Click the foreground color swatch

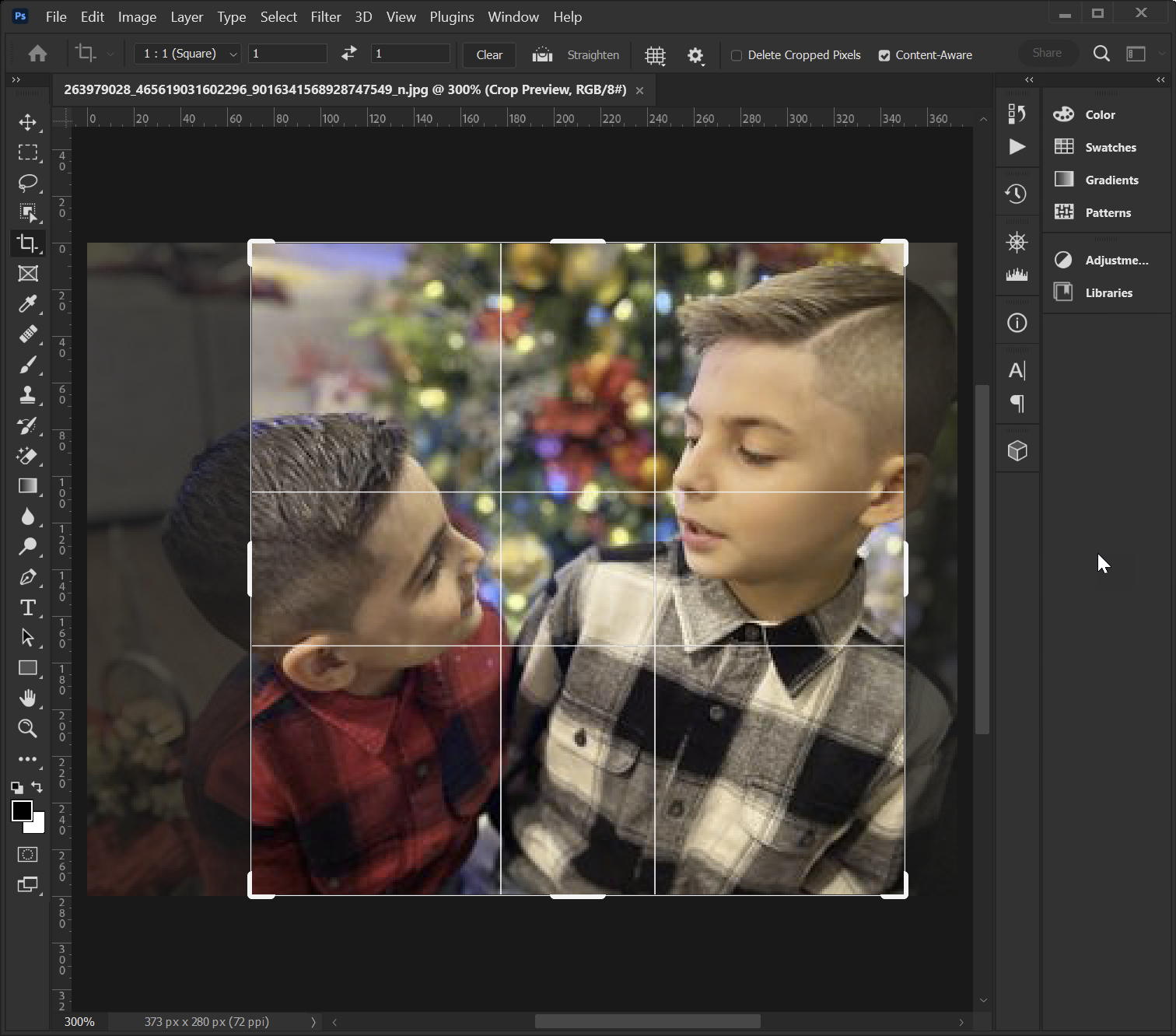[x=23, y=811]
